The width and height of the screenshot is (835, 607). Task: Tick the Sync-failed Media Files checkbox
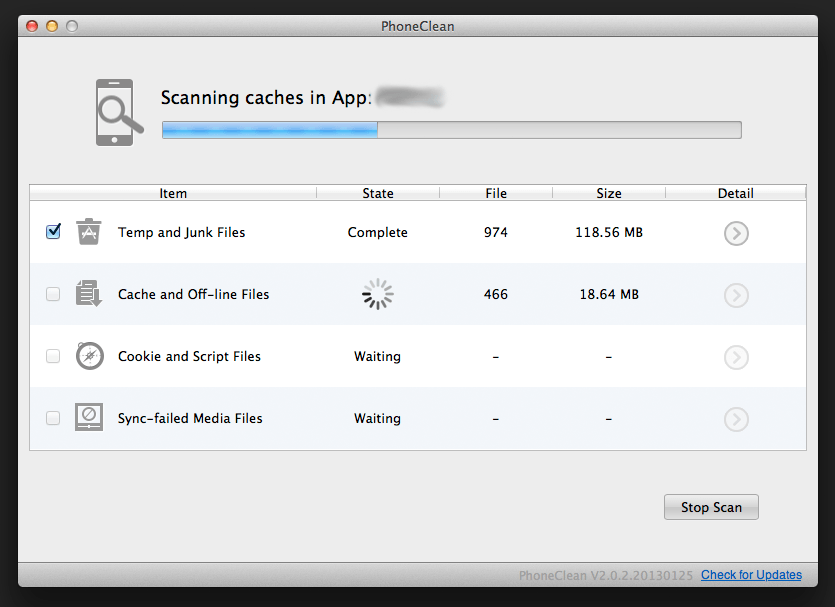53,418
